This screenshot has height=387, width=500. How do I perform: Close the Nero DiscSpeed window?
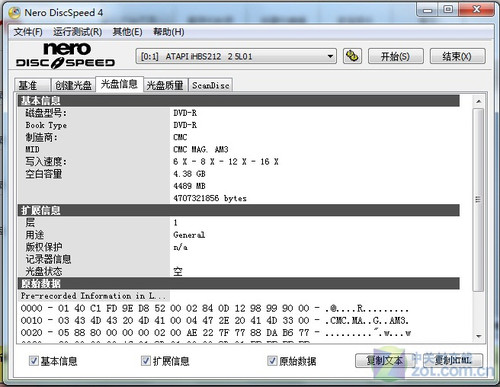[x=477, y=9]
